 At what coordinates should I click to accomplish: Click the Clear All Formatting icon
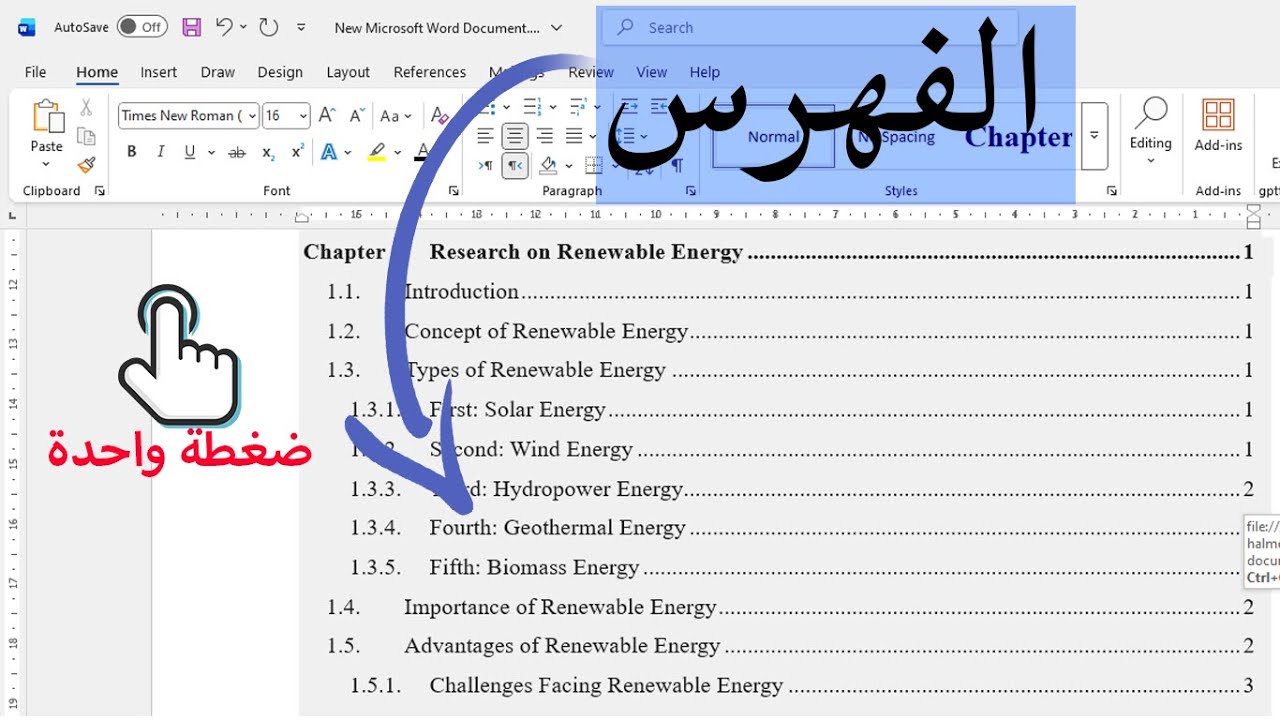439,116
